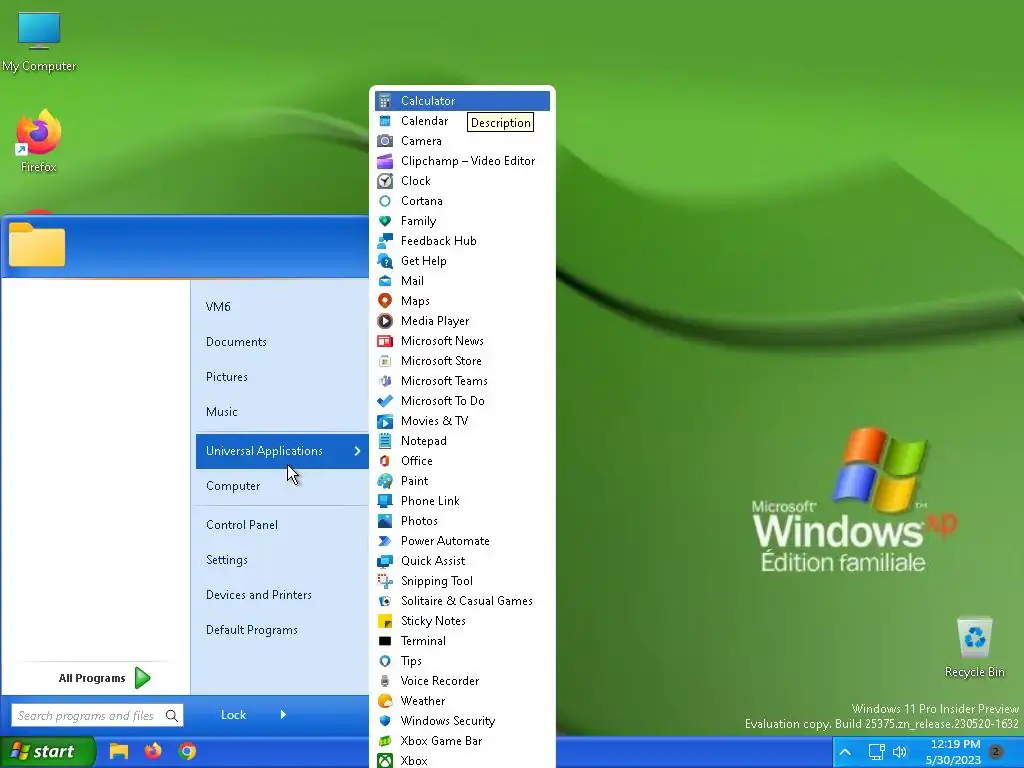Select the Recycle Bin desktop icon

tap(974, 647)
